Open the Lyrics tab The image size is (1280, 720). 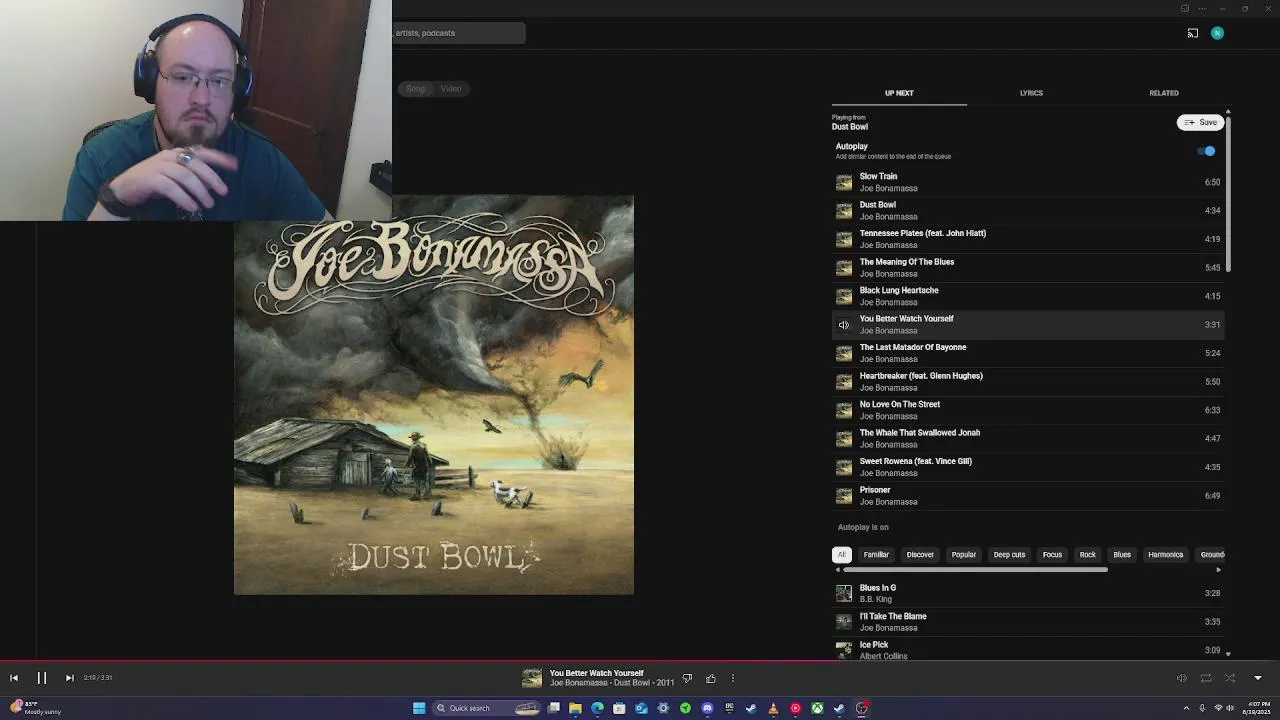click(1031, 93)
